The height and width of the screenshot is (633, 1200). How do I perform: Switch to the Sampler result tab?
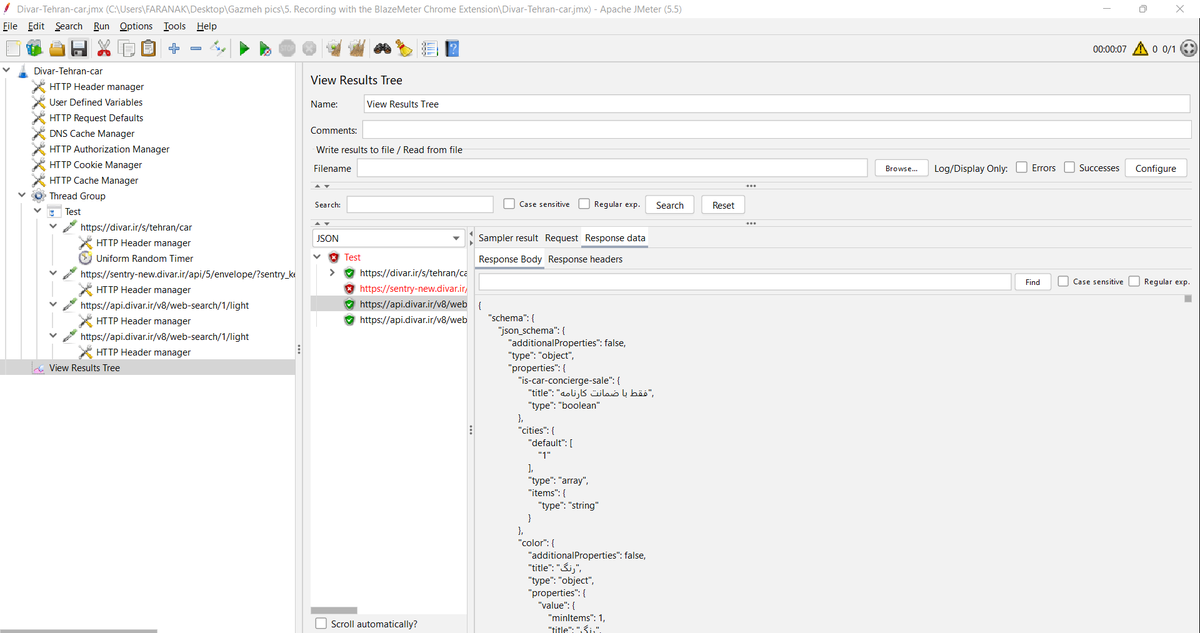pyautogui.click(x=508, y=238)
